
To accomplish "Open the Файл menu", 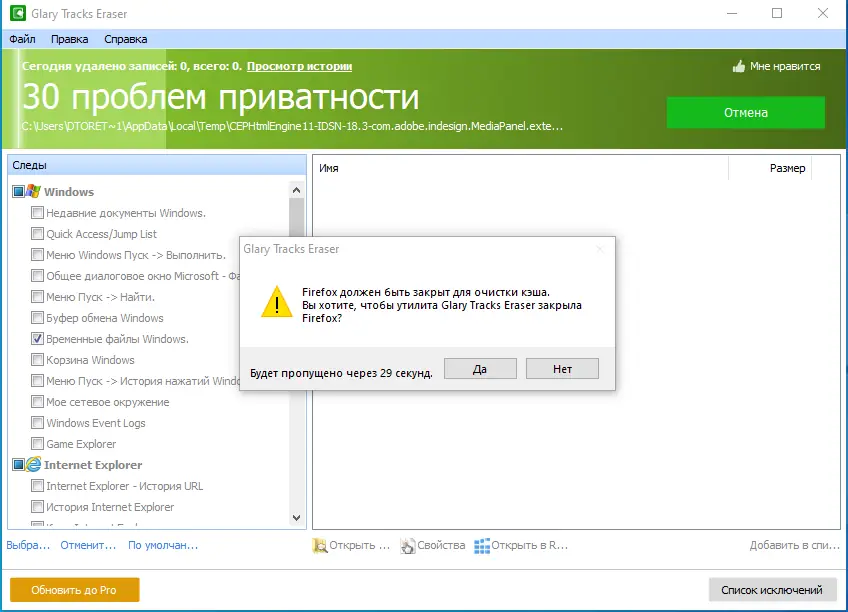I will (x=23, y=39).
